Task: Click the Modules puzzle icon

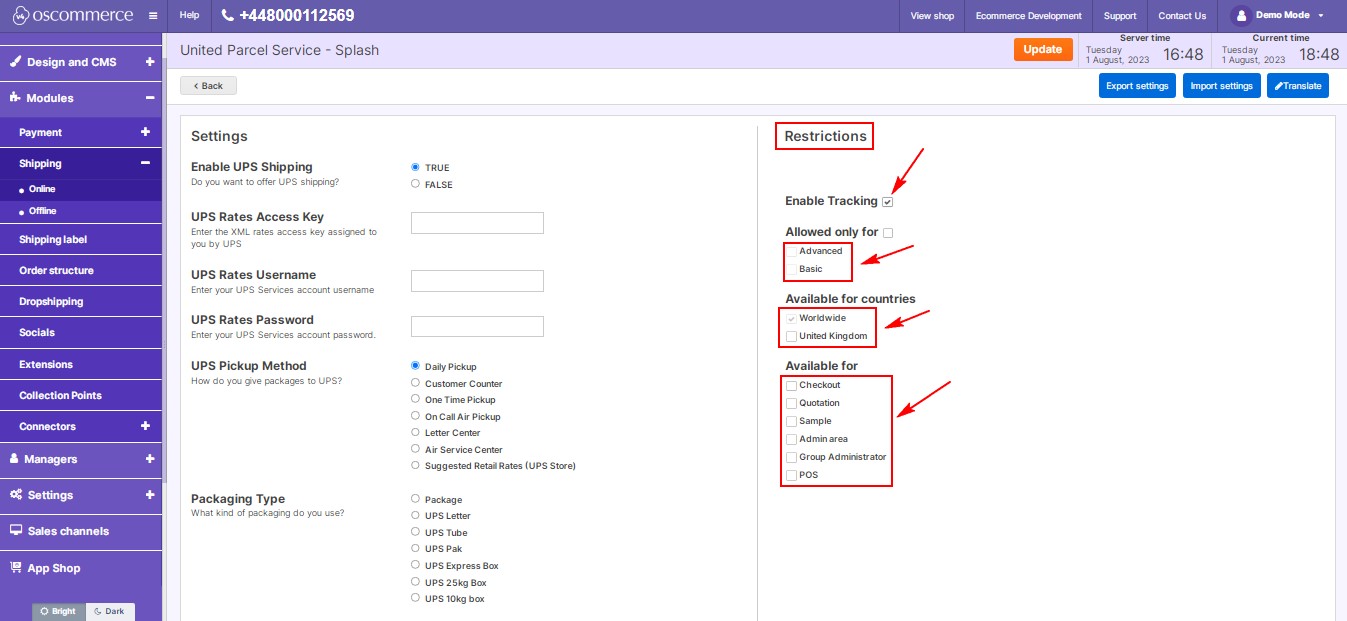Action: pos(16,98)
